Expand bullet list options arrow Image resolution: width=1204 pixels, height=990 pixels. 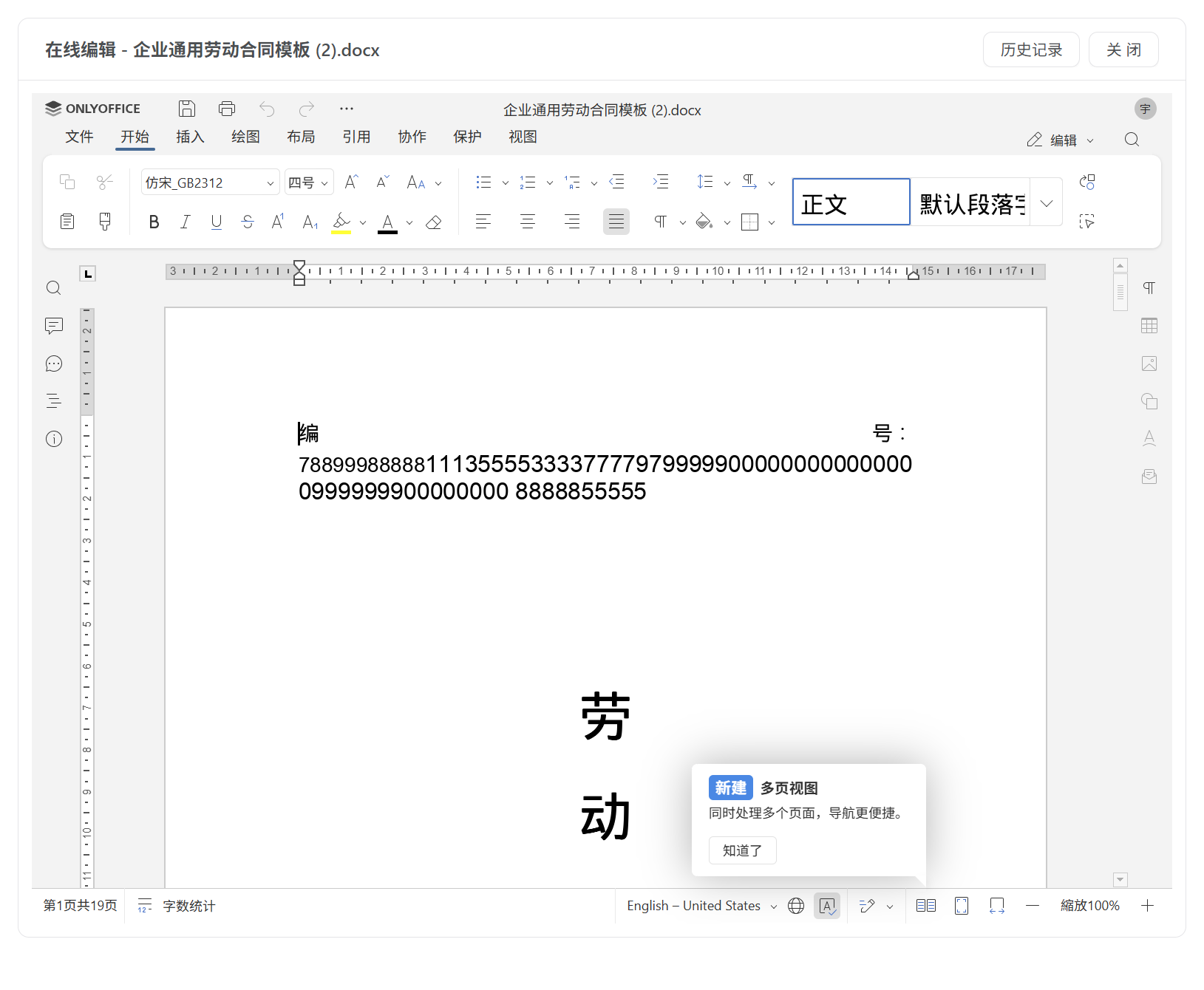(x=506, y=182)
